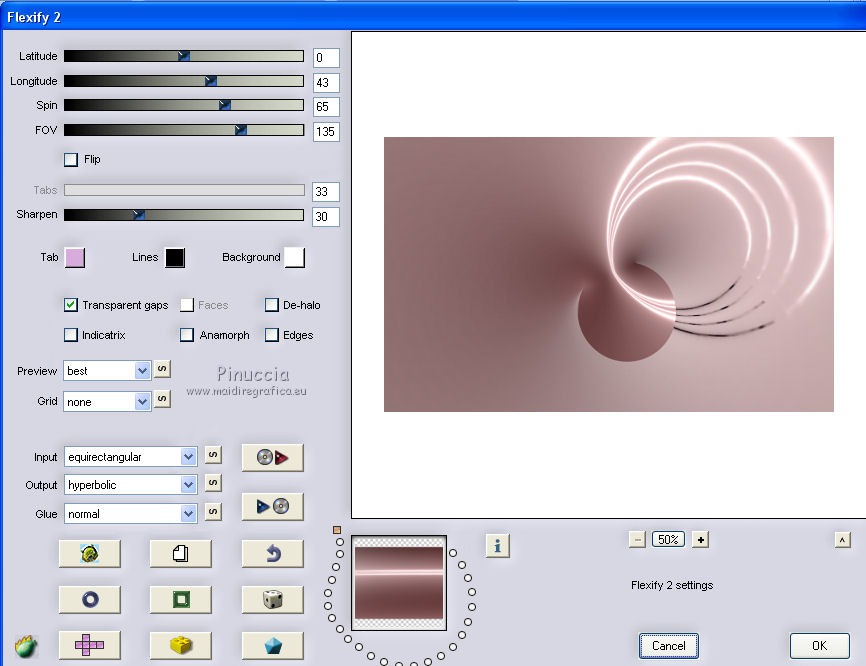Image resolution: width=866 pixels, height=666 pixels.
Task: Click the S button beside Glue dropdown
Action: [x=213, y=512]
